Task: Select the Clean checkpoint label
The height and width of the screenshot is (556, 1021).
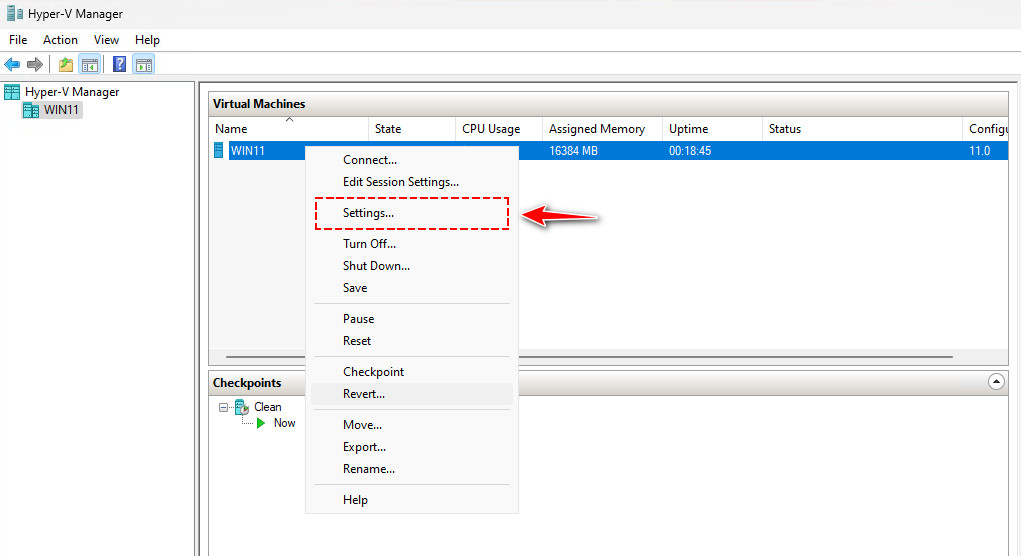Action: click(x=268, y=407)
